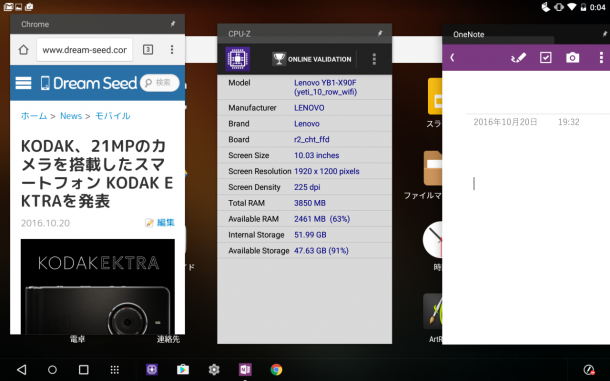Follow the モバイル breadcrumb link
The height and width of the screenshot is (381, 610).
pyautogui.click(x=113, y=116)
